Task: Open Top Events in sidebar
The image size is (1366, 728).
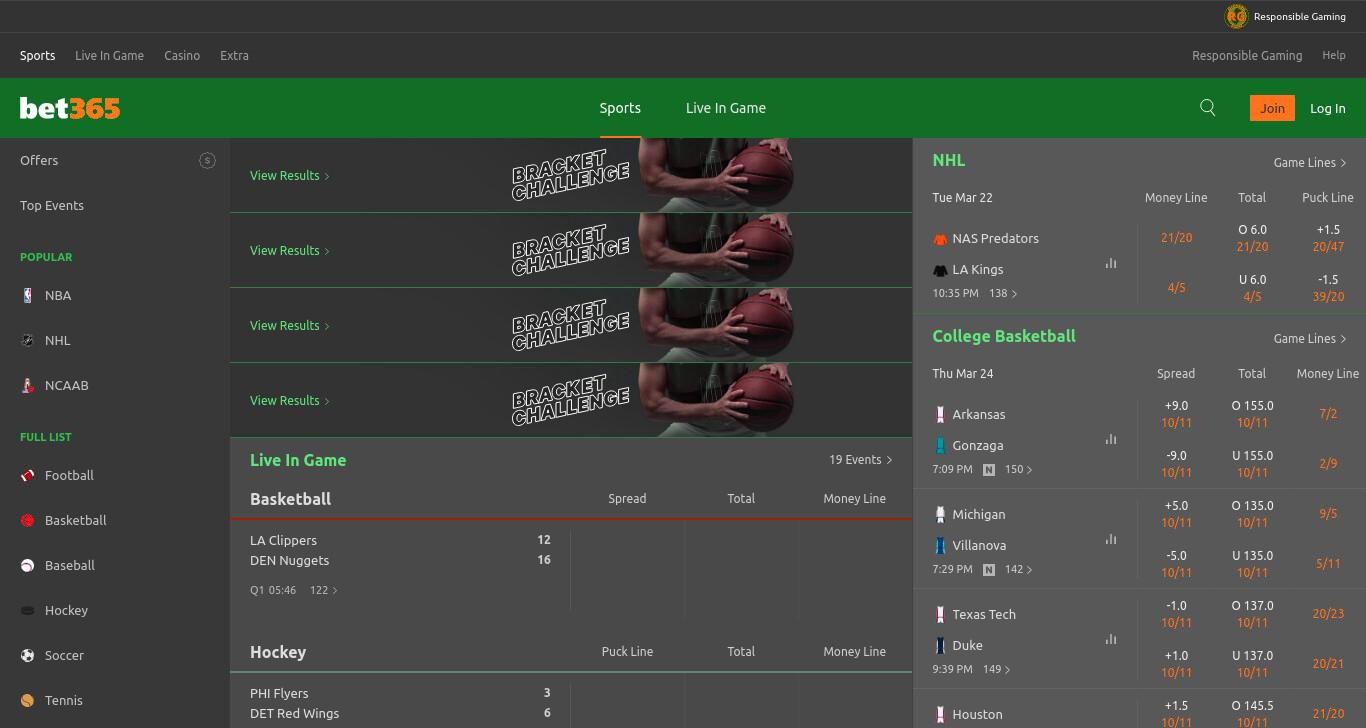Action: pyautogui.click(x=52, y=205)
